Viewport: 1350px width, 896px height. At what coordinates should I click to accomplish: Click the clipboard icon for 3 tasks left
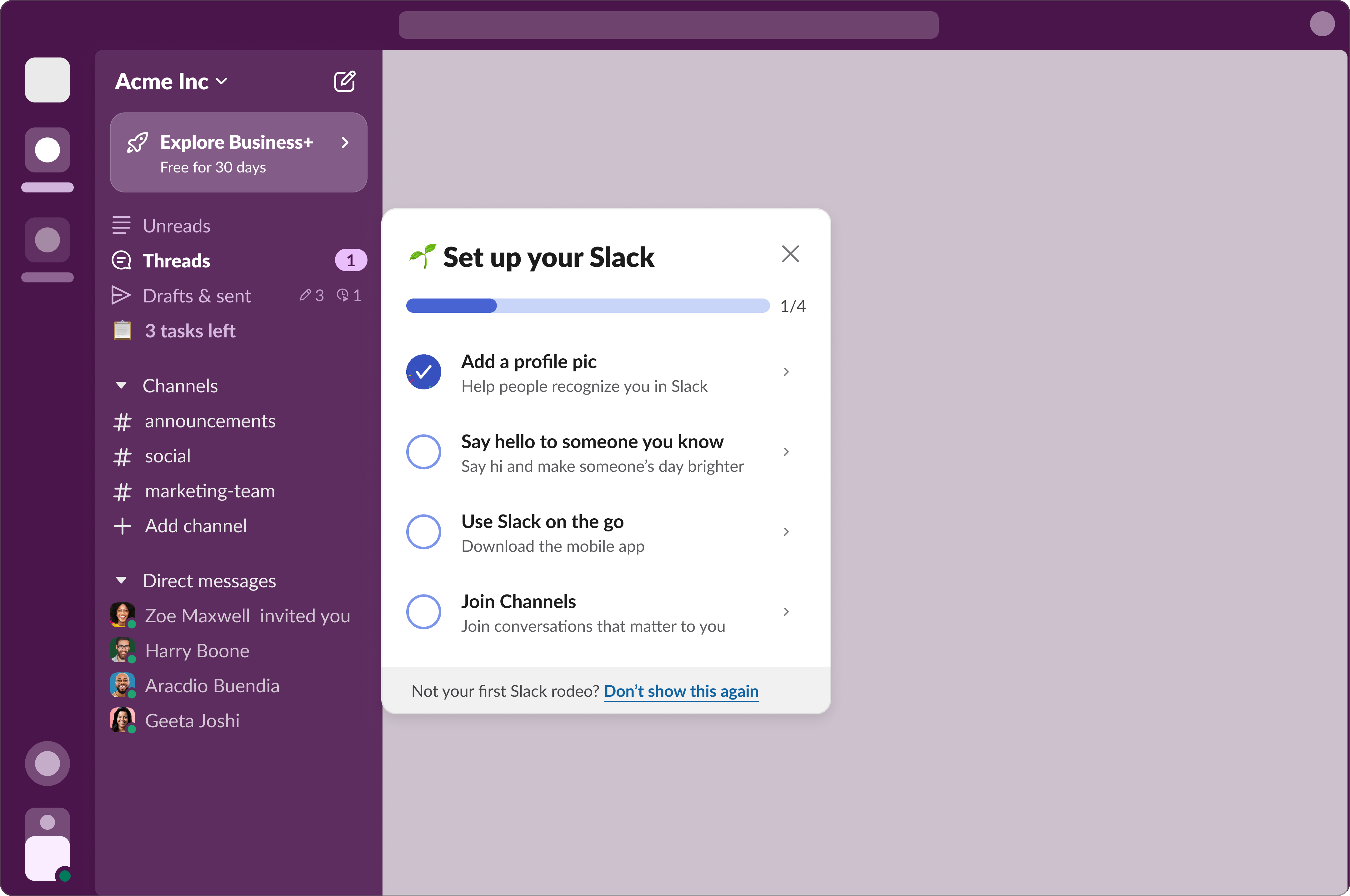coord(122,330)
